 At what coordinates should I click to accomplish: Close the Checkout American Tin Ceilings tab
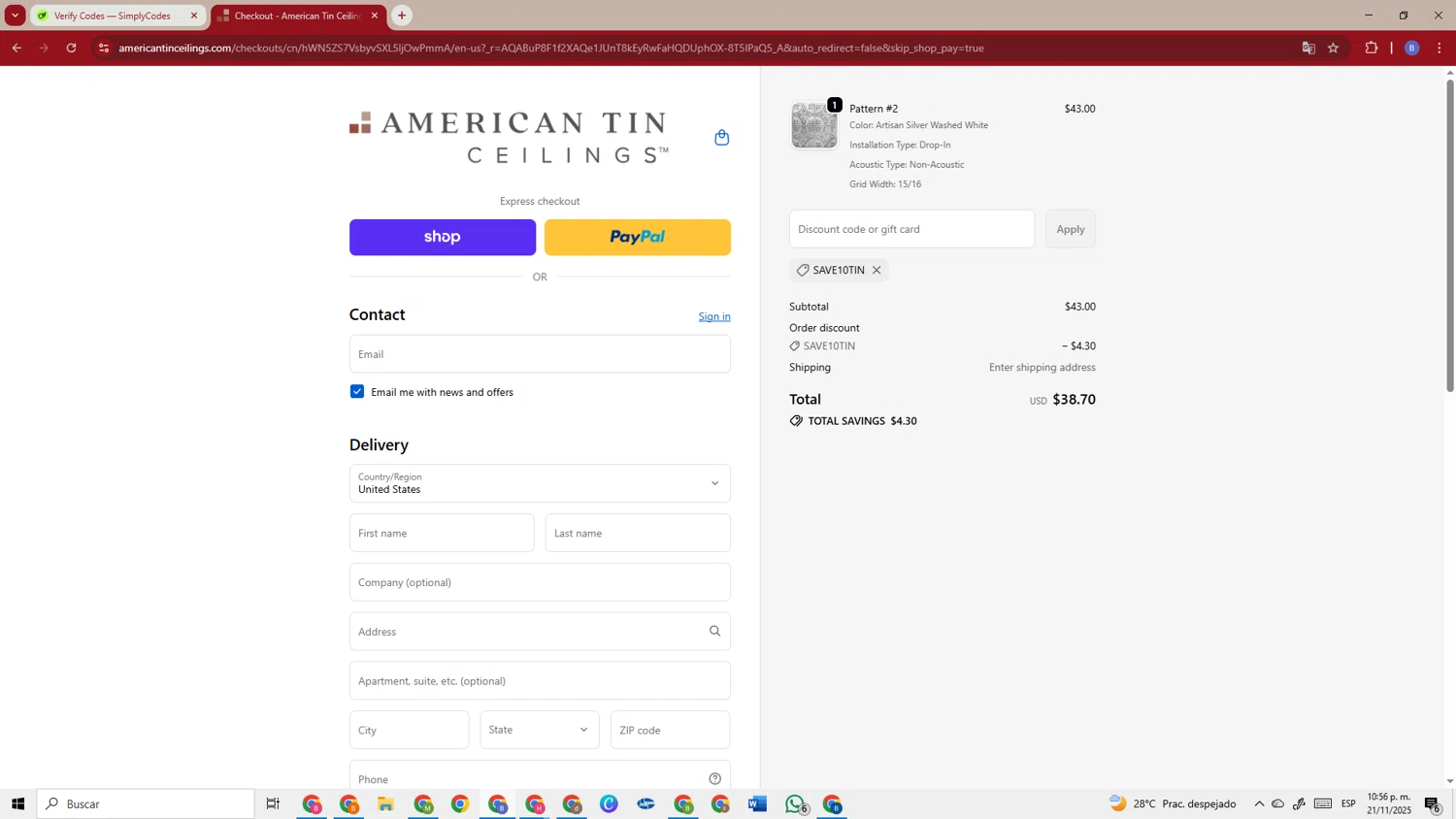(x=375, y=16)
